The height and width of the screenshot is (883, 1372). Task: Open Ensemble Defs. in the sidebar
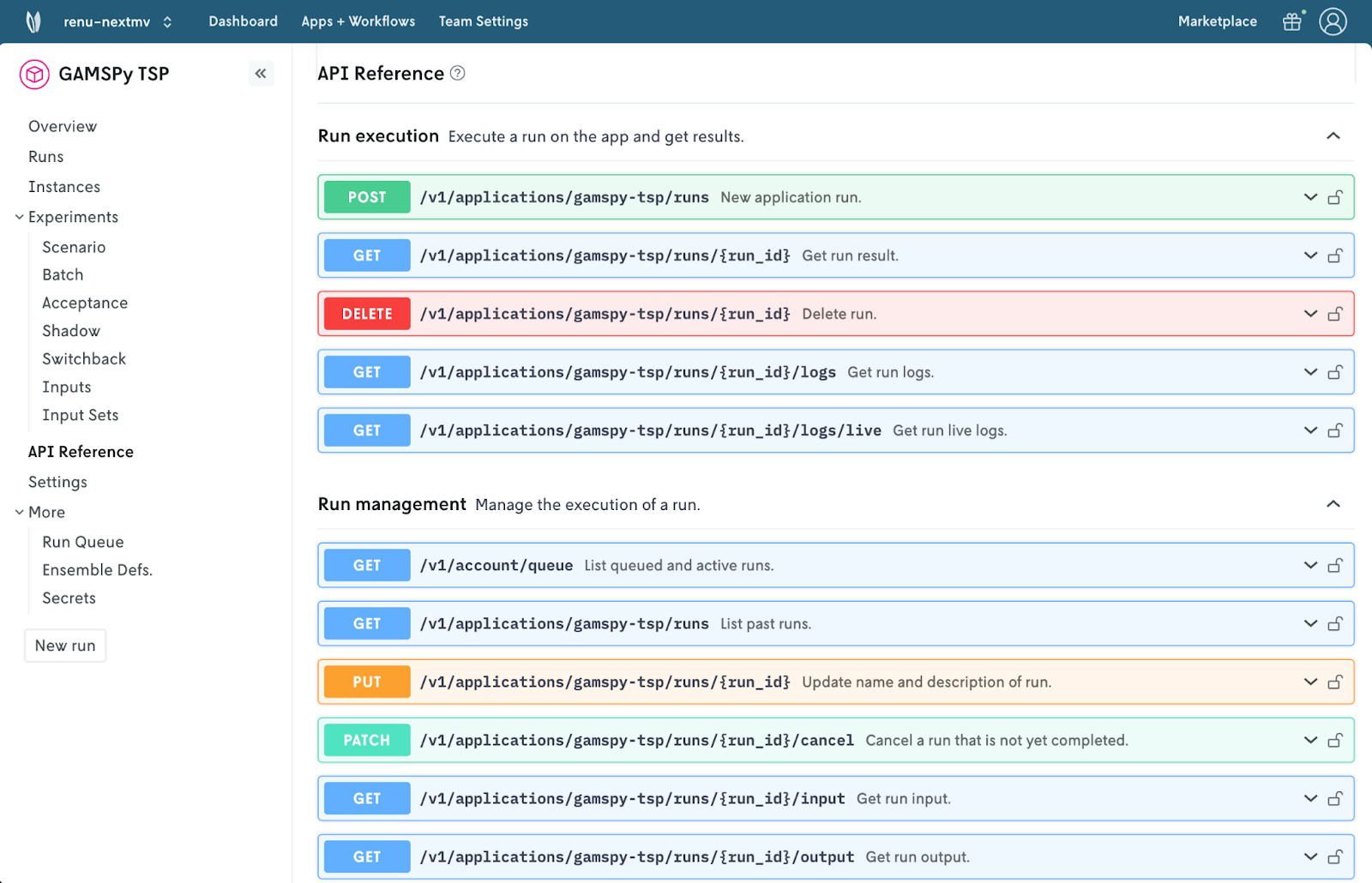click(x=97, y=570)
